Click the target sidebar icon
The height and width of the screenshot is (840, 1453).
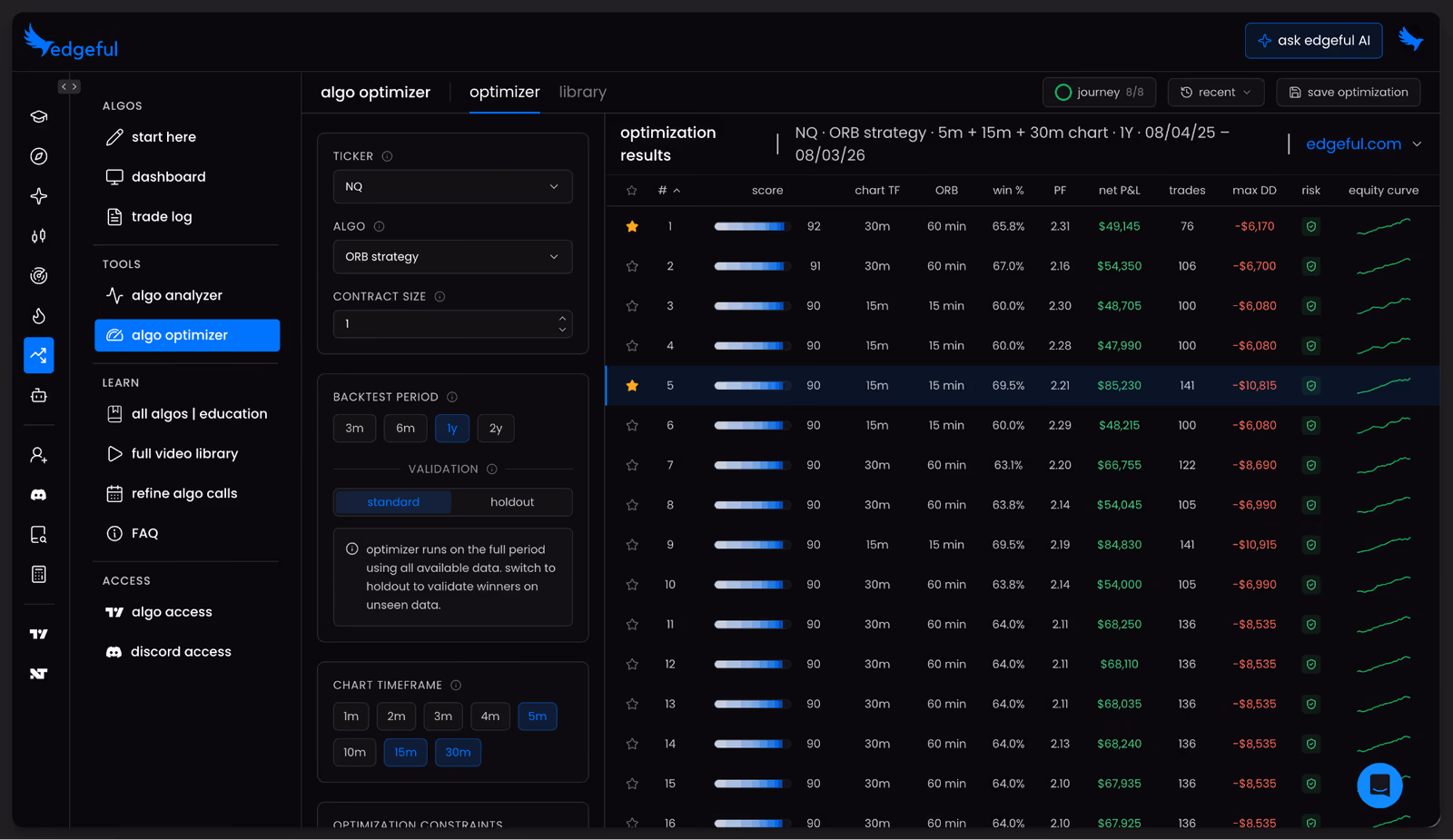[38, 276]
